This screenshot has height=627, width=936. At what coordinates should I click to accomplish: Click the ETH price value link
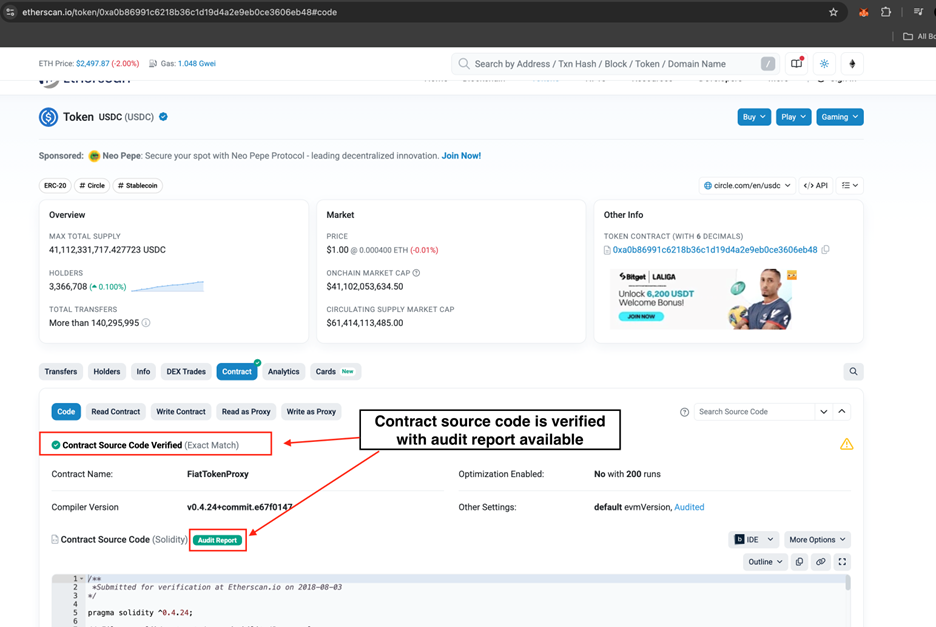pos(93,63)
